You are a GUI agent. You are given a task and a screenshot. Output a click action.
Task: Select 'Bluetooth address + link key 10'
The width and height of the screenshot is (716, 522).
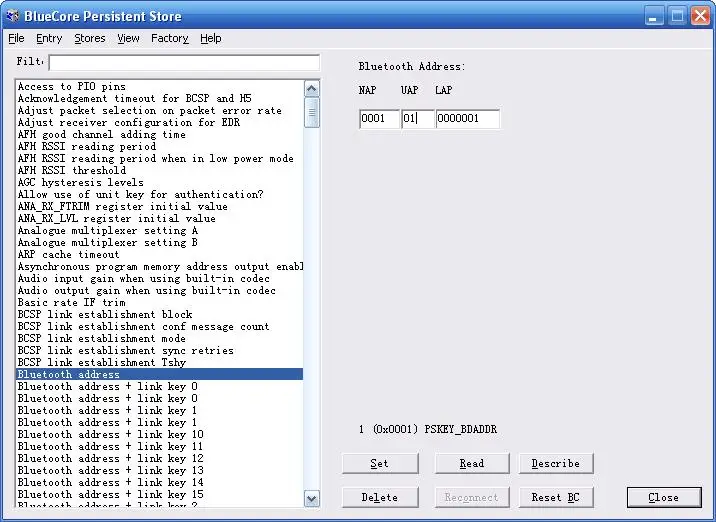pyautogui.click(x=159, y=434)
